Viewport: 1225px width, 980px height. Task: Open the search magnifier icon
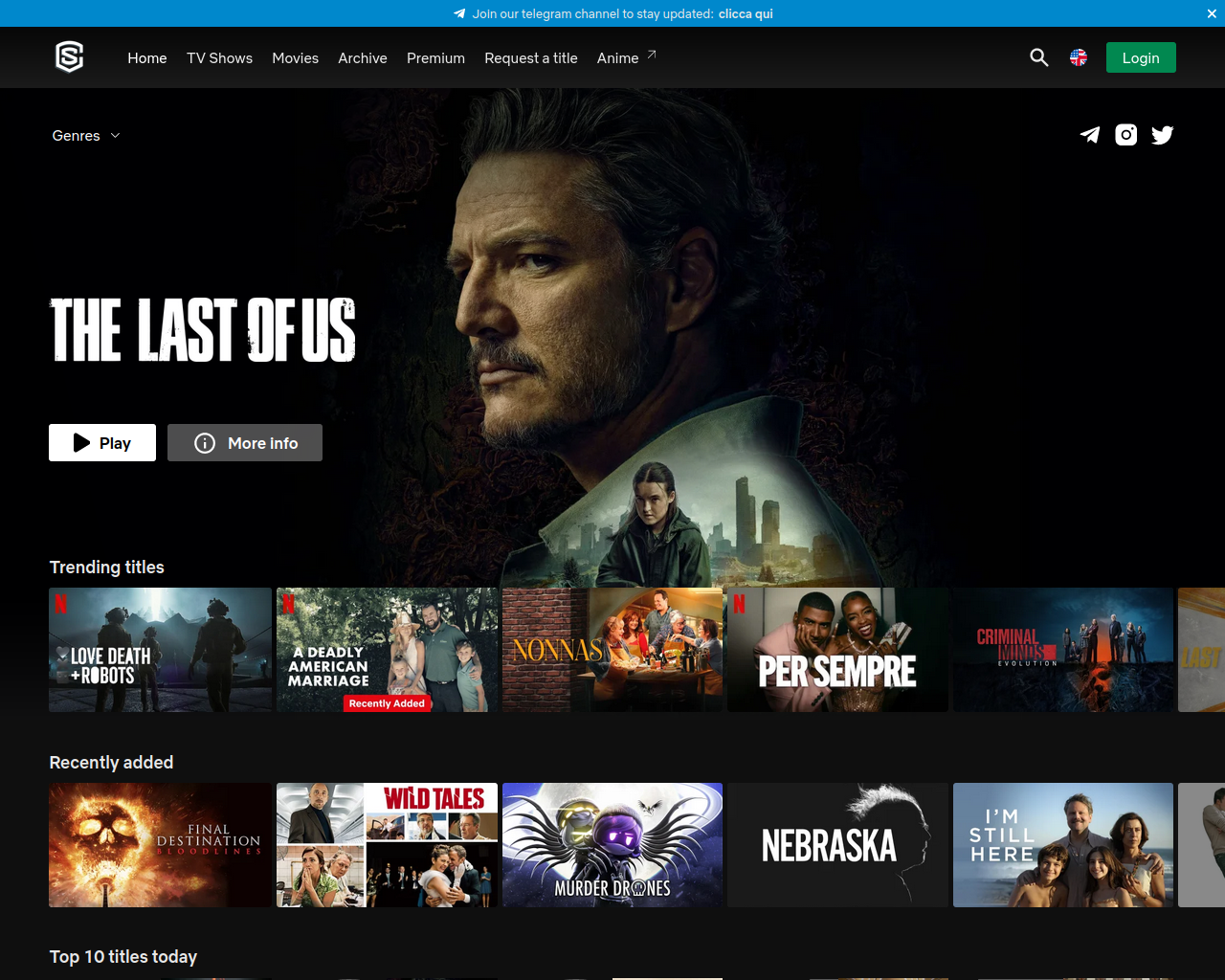point(1039,57)
